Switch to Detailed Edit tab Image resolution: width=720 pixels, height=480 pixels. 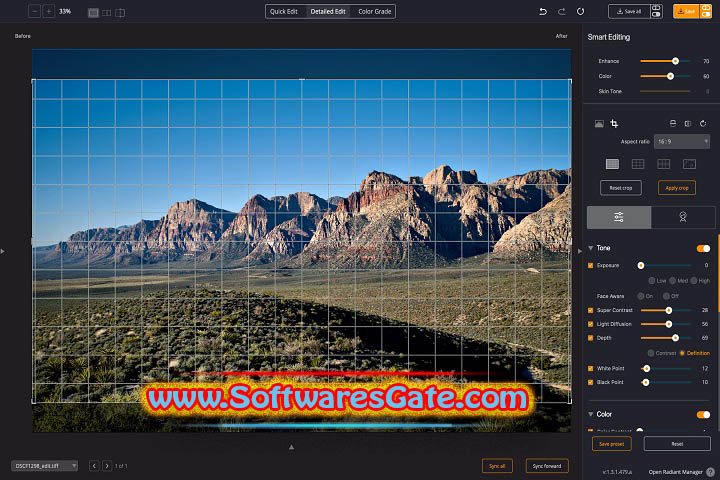pos(328,11)
